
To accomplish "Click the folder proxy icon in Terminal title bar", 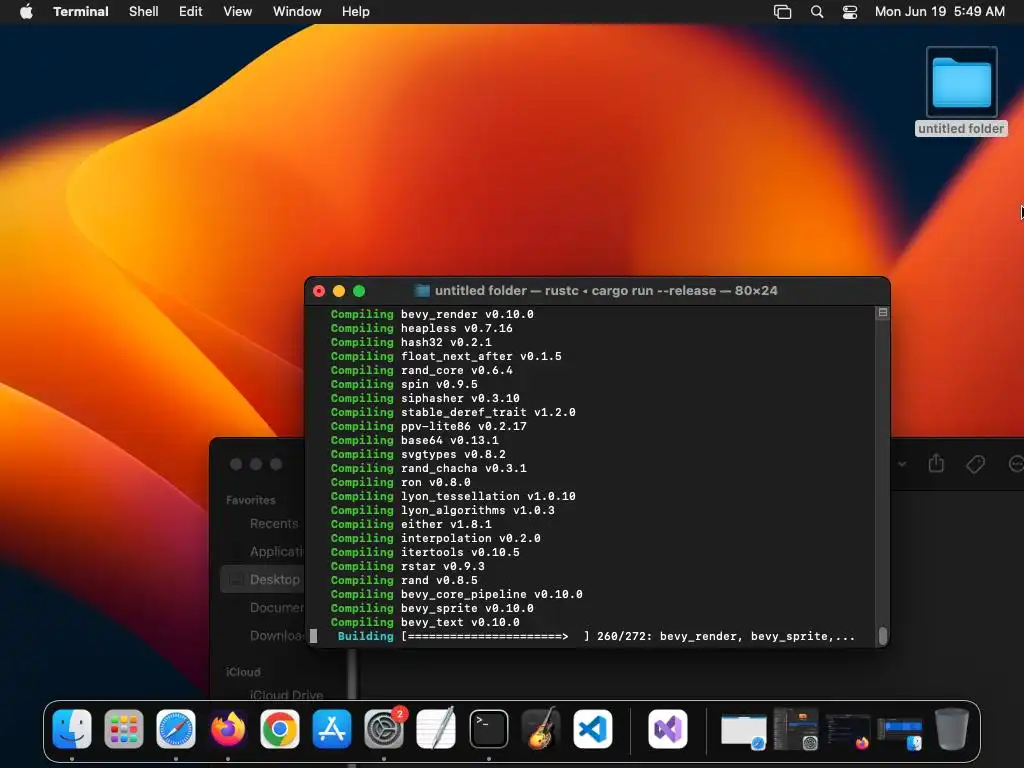I will tap(423, 291).
